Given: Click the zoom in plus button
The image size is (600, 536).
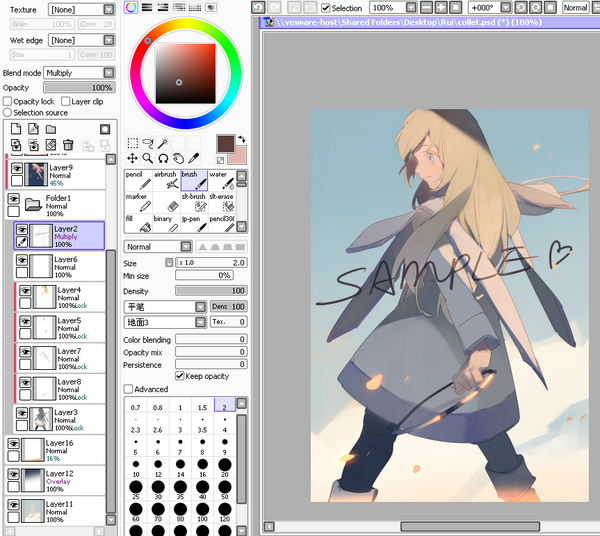Looking at the screenshot, I should click(440, 7).
